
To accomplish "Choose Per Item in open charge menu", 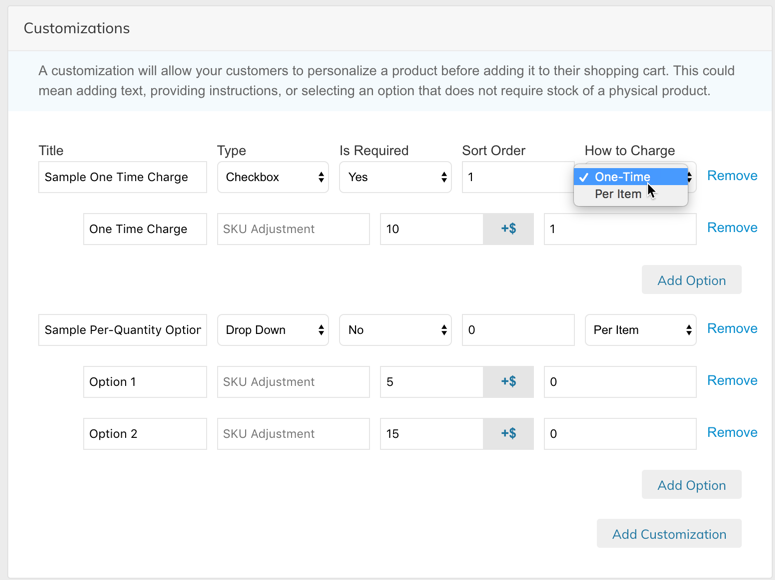I will coord(618,194).
